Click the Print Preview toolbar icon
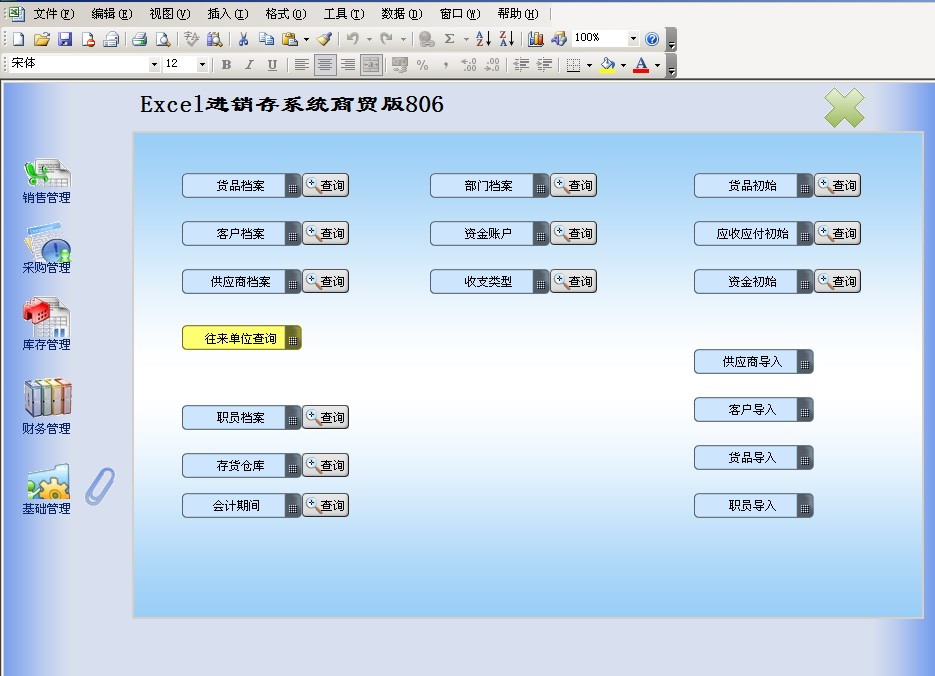The width and height of the screenshot is (935, 676). point(163,39)
